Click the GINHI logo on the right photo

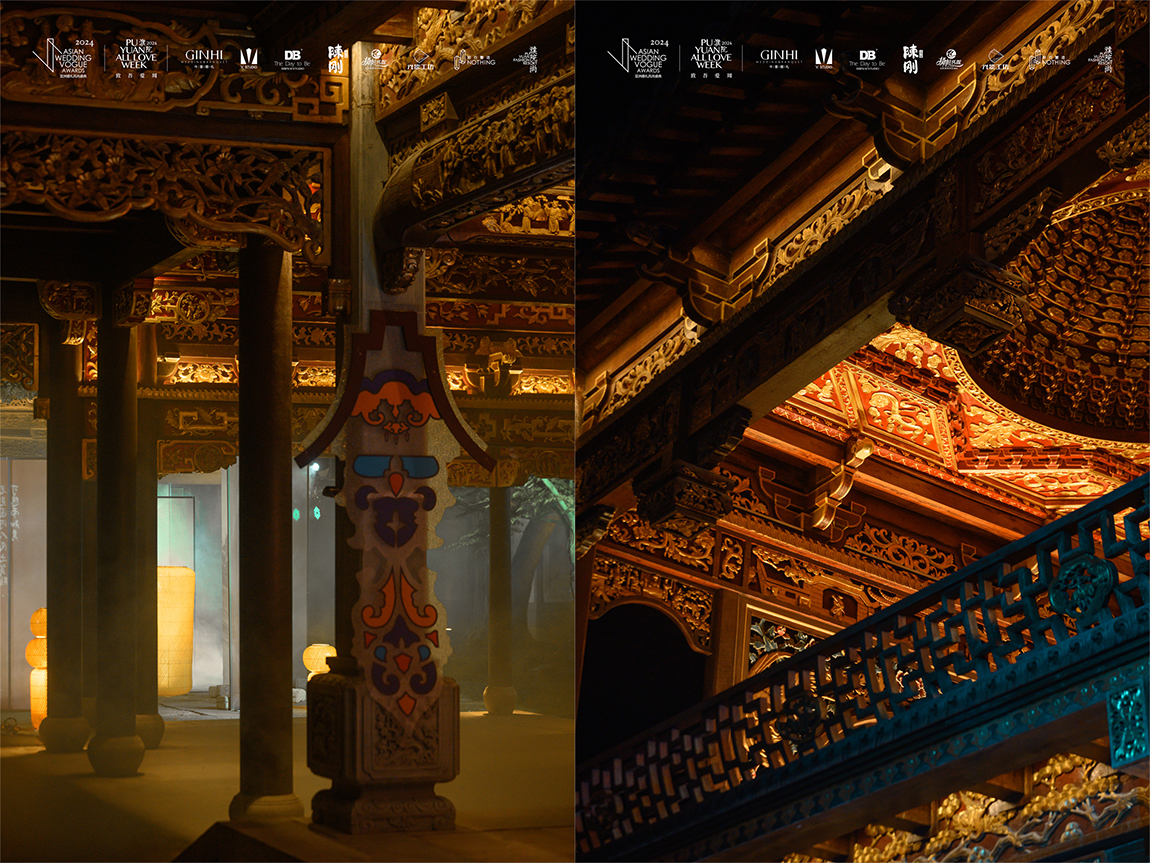(778, 58)
